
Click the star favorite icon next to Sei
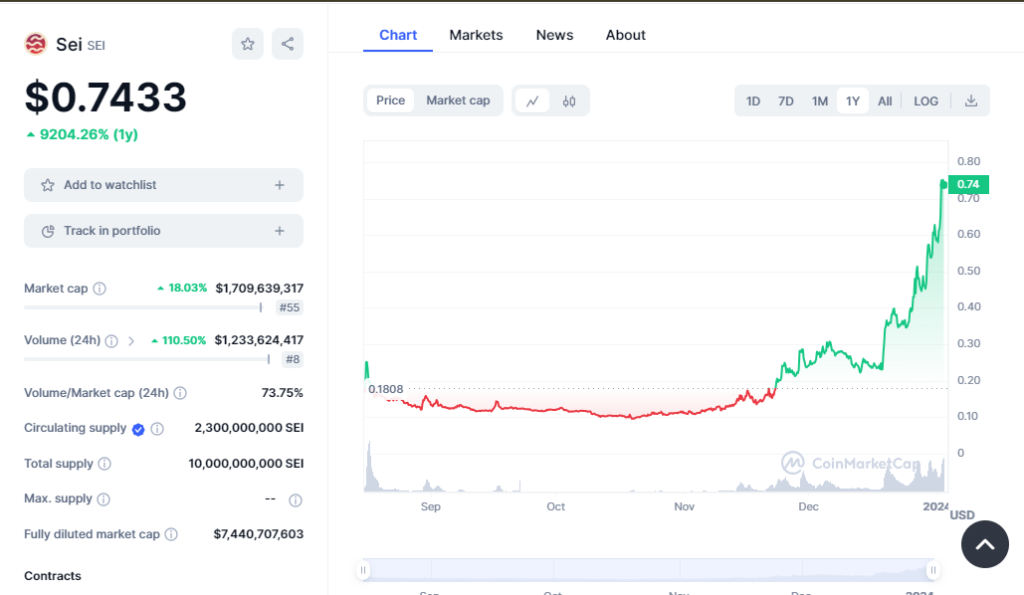click(x=248, y=44)
